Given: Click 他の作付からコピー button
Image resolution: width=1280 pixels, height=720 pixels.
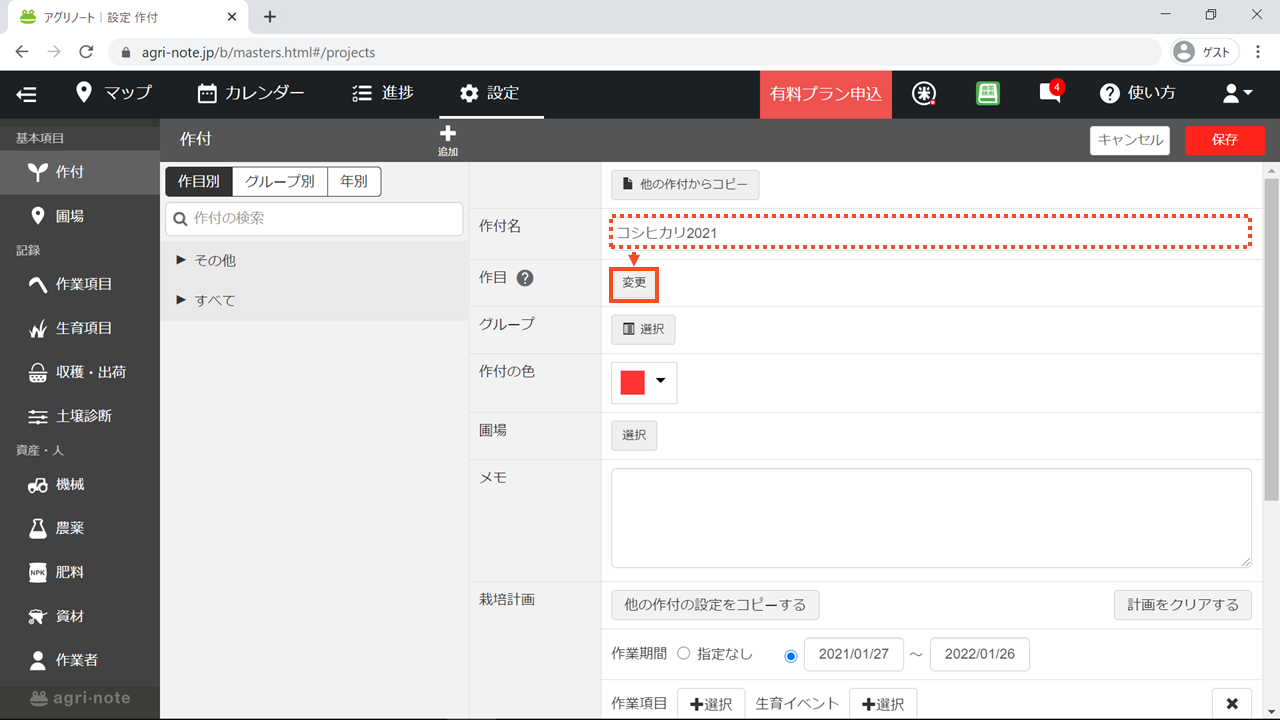Looking at the screenshot, I should [x=685, y=184].
